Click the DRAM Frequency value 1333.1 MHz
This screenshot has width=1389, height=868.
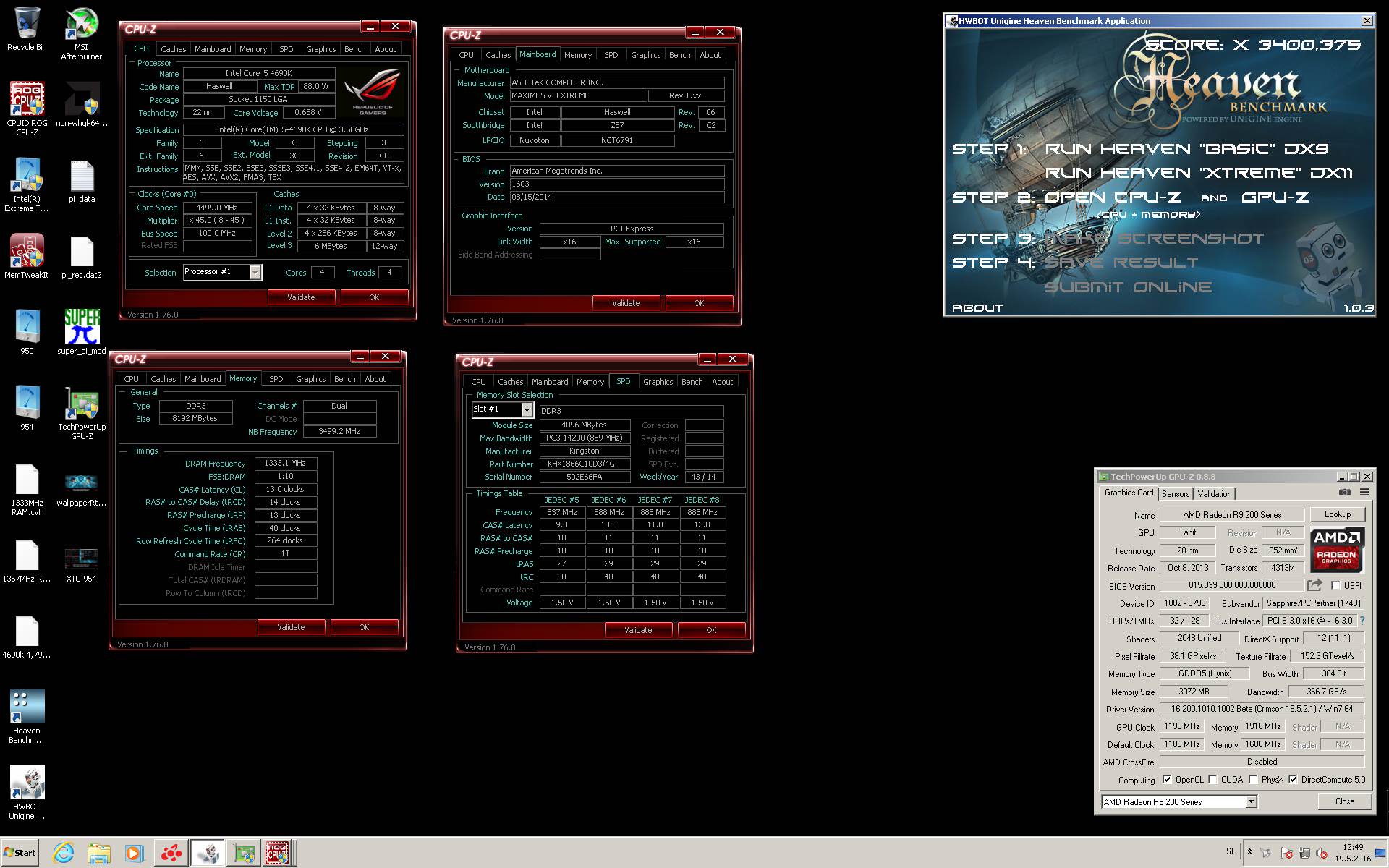(x=286, y=464)
